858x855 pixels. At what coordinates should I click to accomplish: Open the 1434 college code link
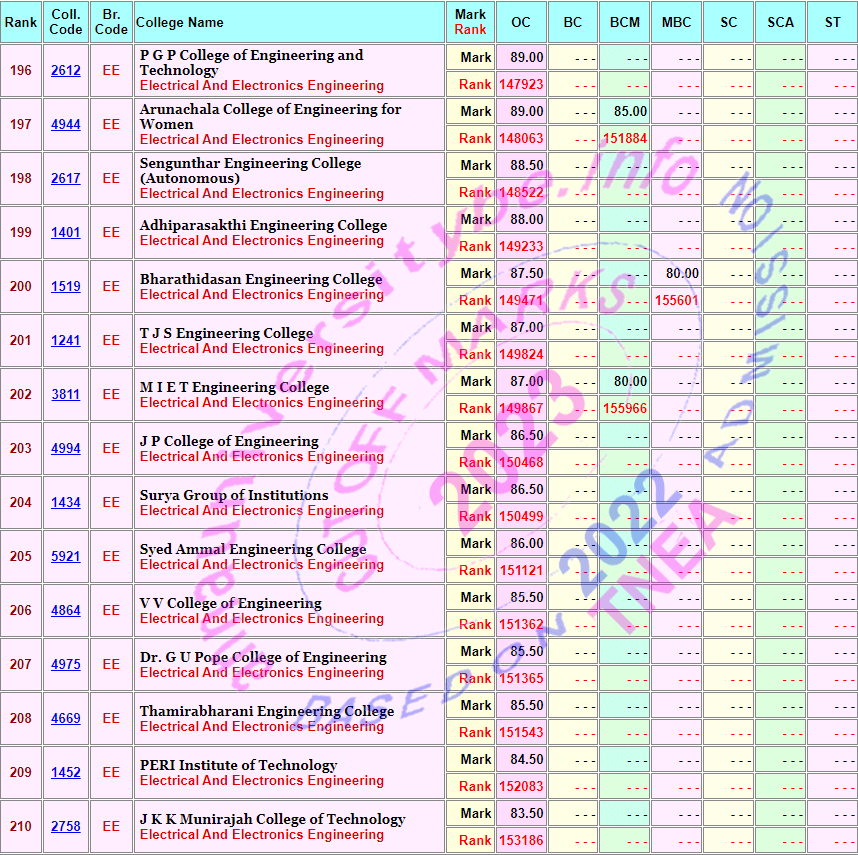tap(66, 503)
